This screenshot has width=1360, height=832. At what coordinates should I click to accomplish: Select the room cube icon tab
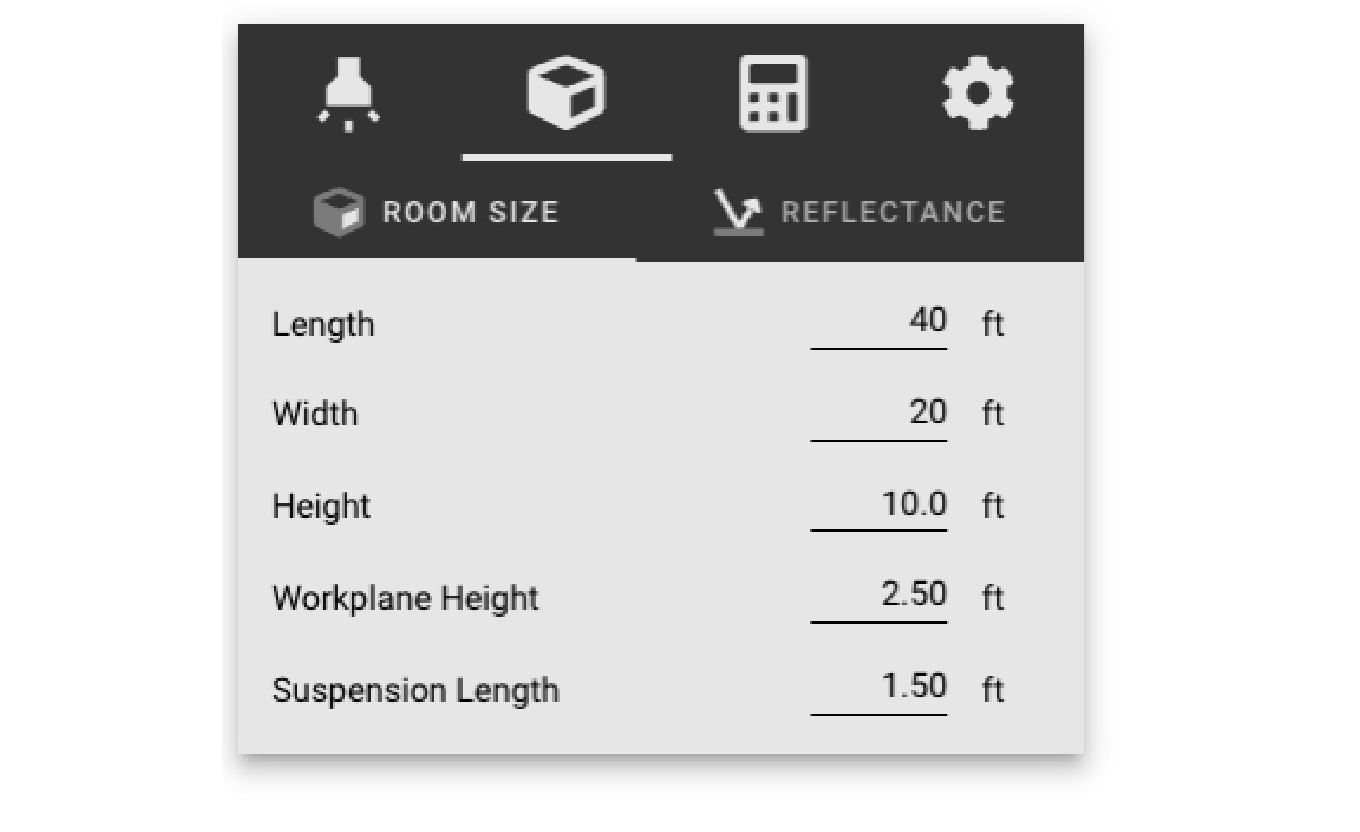coord(566,93)
